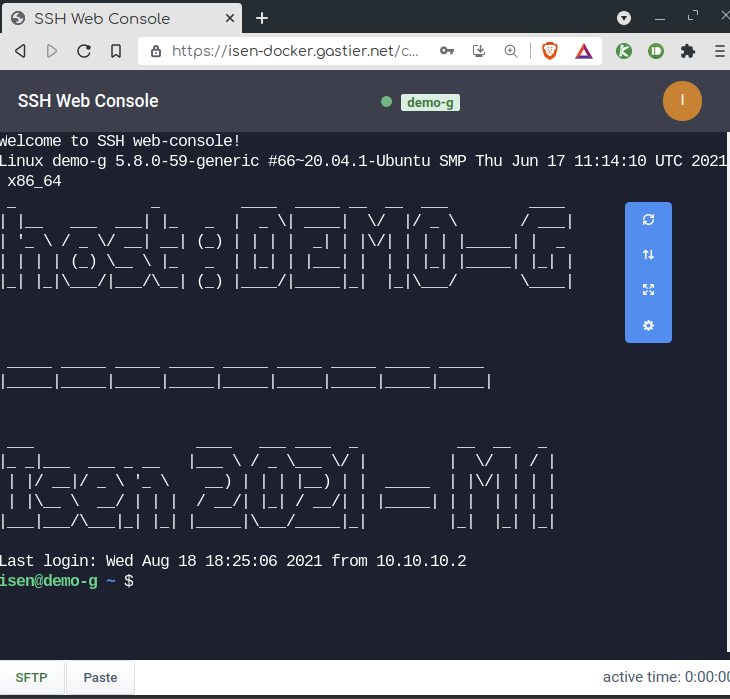Open the SFTP panel

(x=32, y=678)
